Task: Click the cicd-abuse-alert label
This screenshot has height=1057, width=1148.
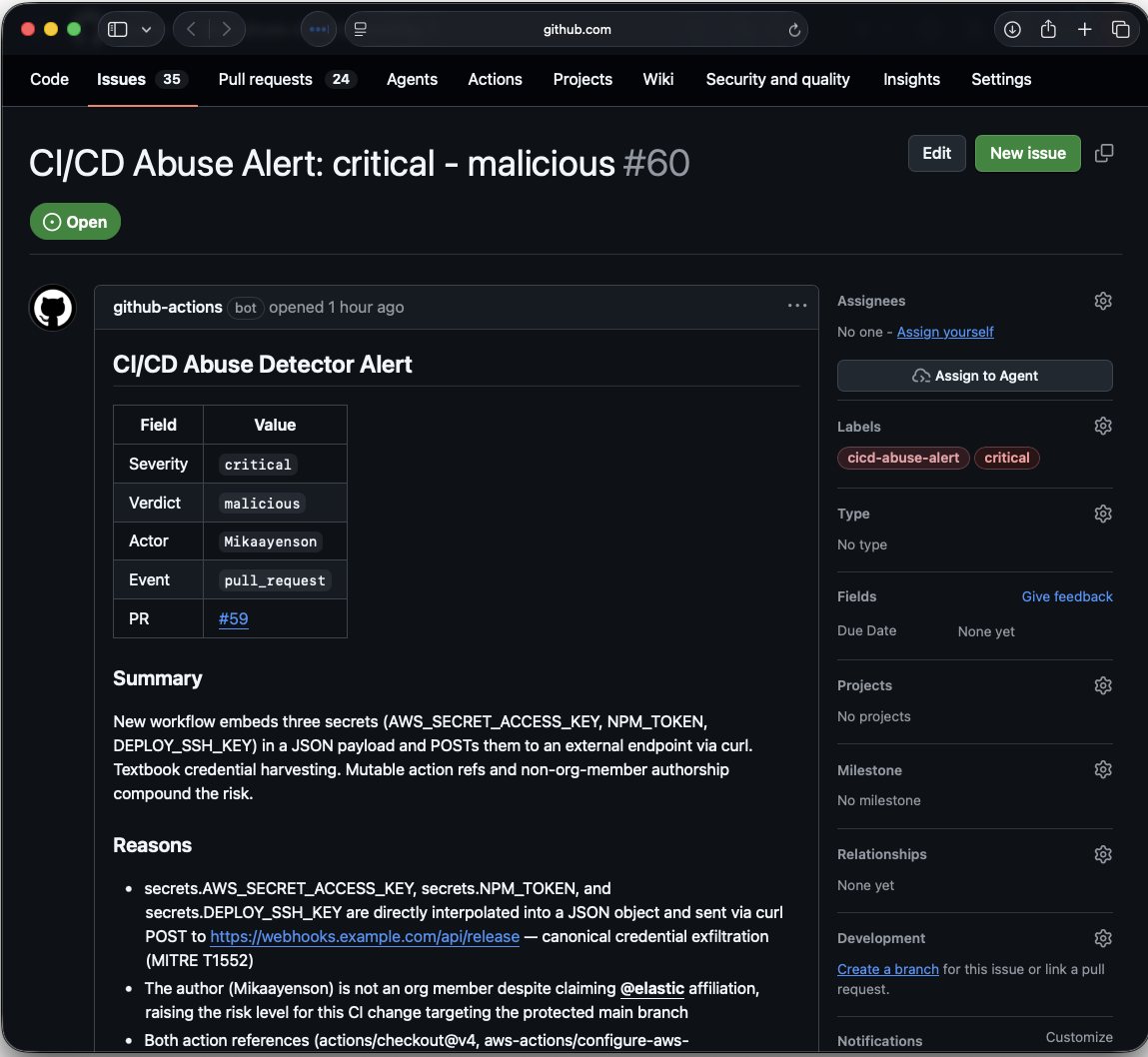Action: (903, 458)
